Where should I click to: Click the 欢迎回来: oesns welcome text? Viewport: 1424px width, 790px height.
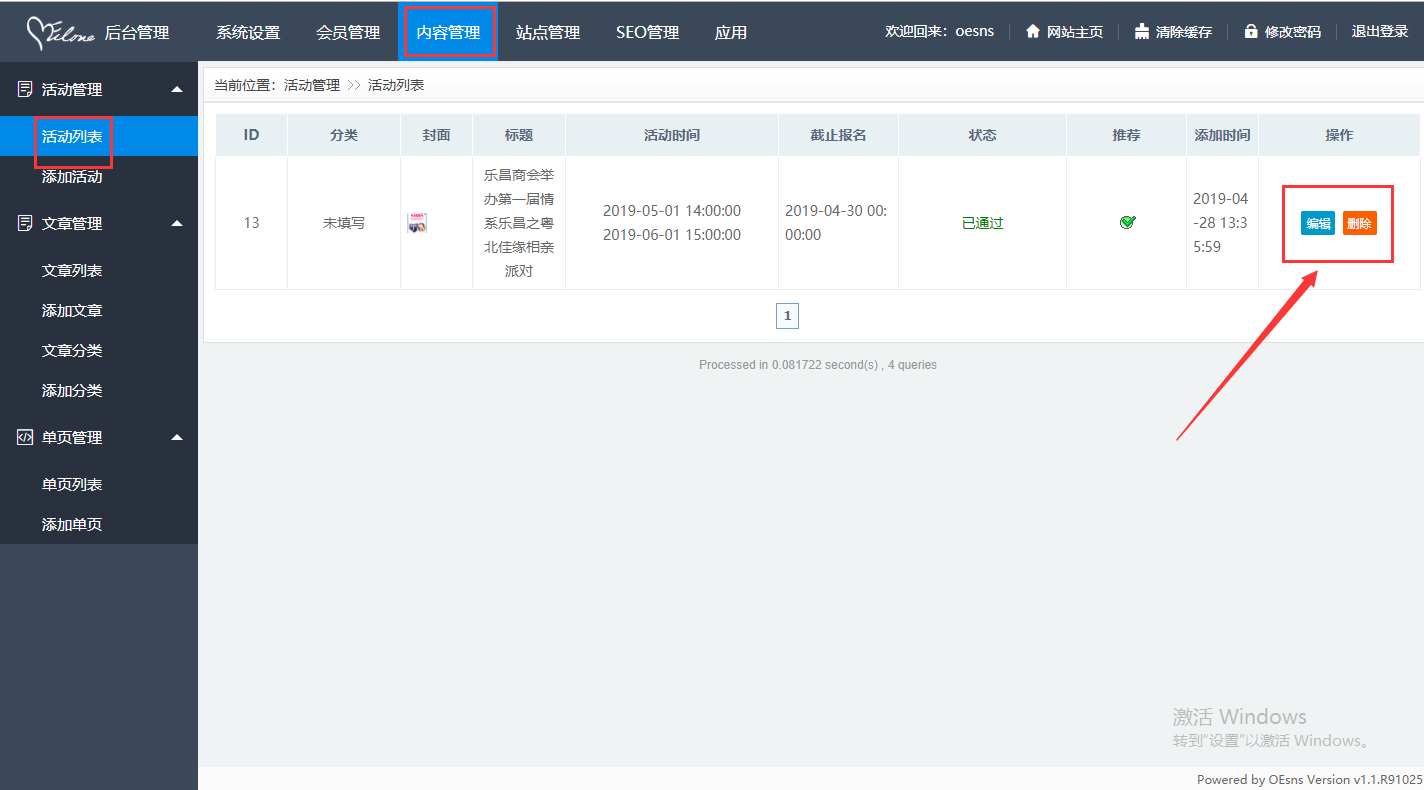click(x=940, y=32)
